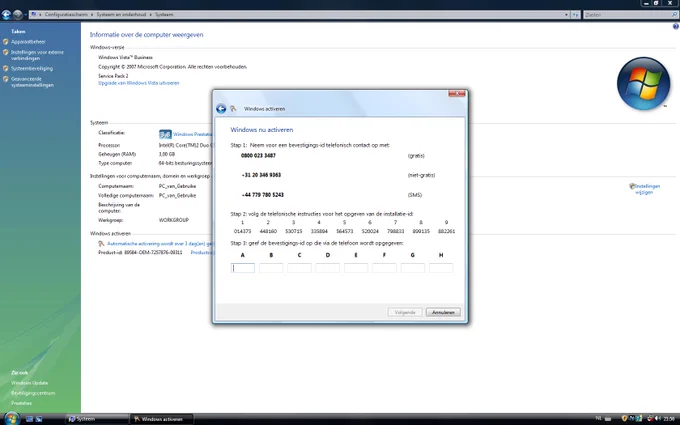Click the NL language indicator

pyautogui.click(x=598, y=418)
